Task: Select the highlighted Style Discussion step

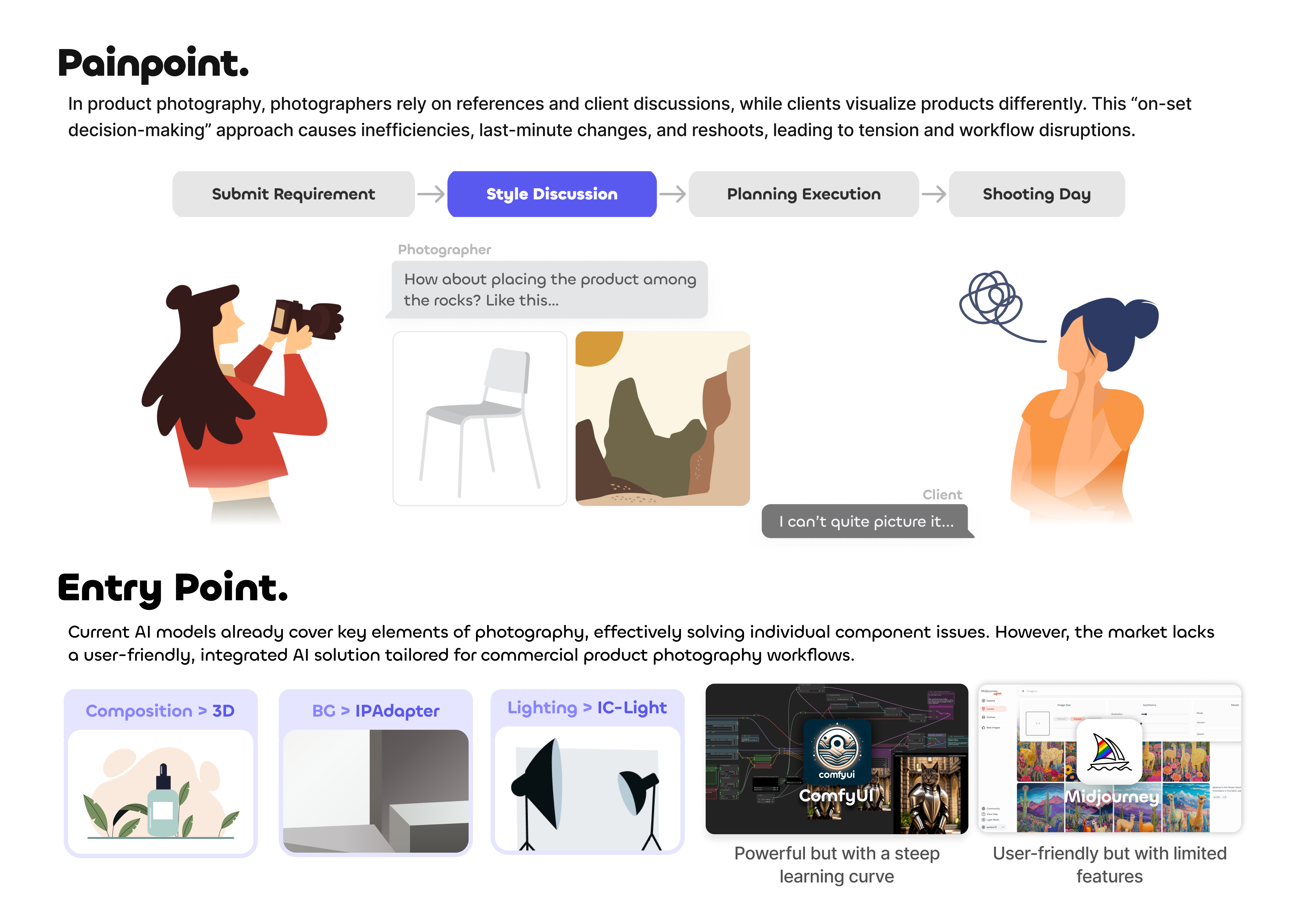Action: (x=551, y=194)
